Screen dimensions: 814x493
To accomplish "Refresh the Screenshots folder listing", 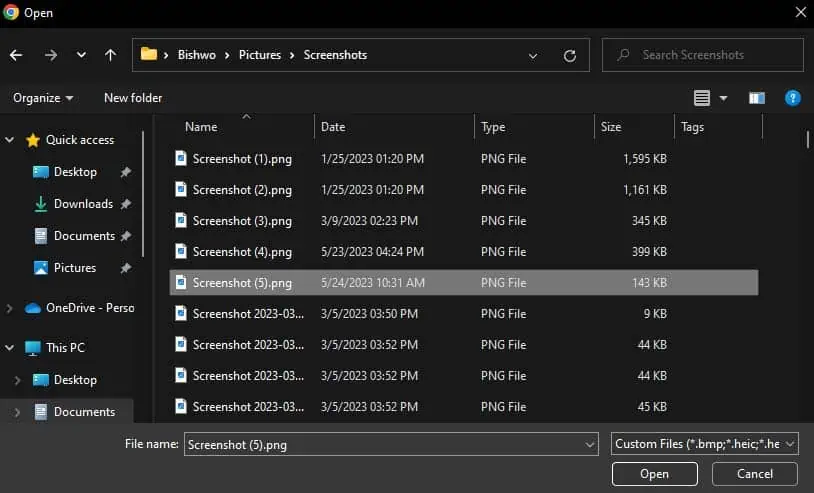I will pos(569,56).
